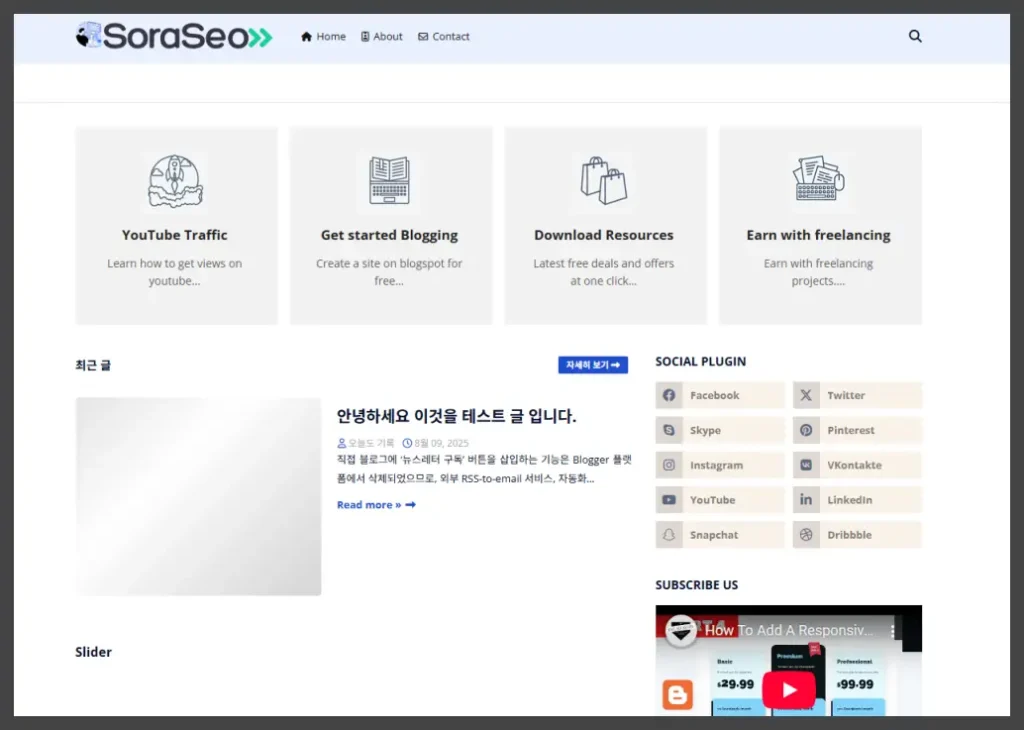Play the embedded YouTube video
1024x730 pixels.
point(789,690)
